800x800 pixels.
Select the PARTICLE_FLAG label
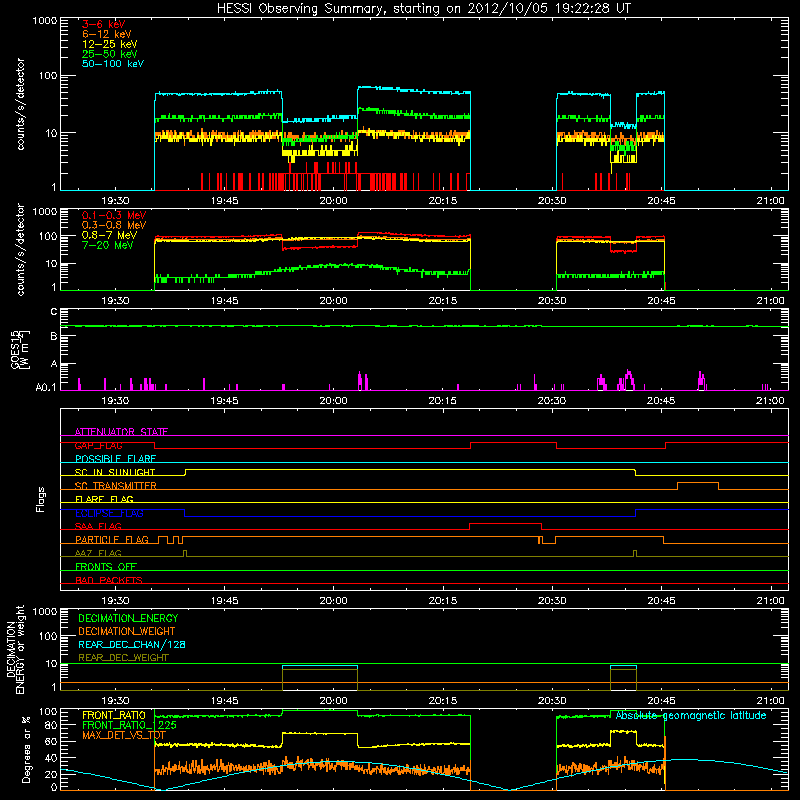(112, 539)
